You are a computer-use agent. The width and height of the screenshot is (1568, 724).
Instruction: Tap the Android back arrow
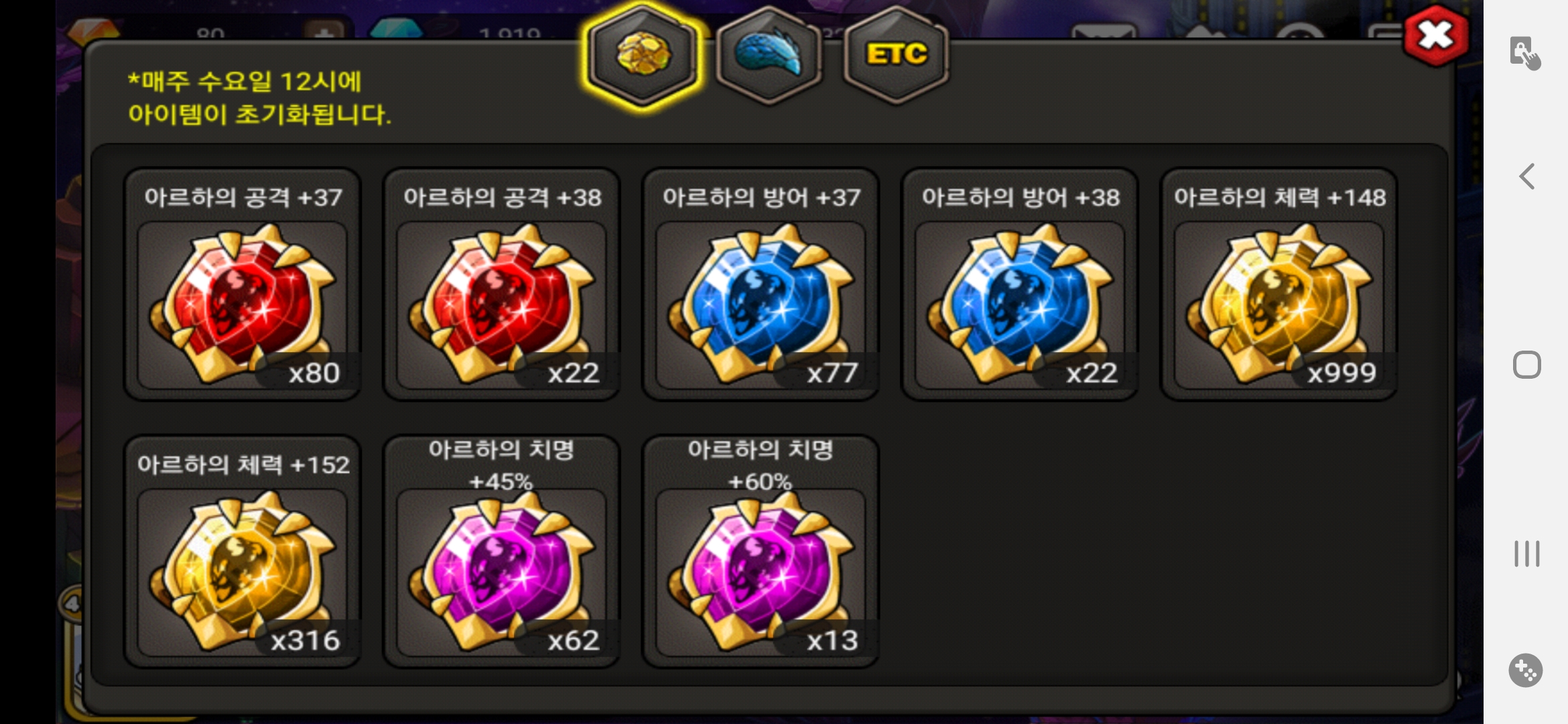pos(1527,177)
